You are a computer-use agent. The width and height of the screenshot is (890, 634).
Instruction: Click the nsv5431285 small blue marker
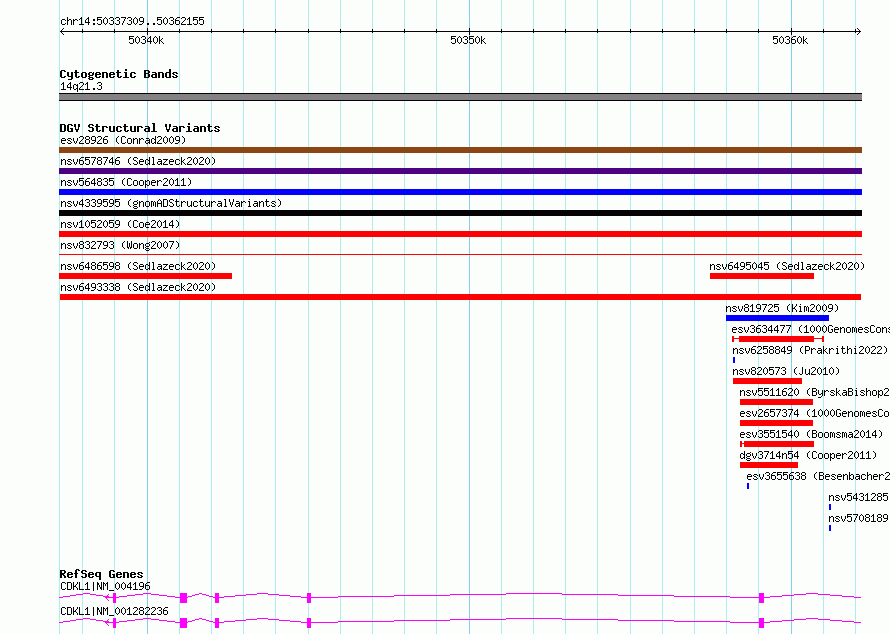coord(830,507)
